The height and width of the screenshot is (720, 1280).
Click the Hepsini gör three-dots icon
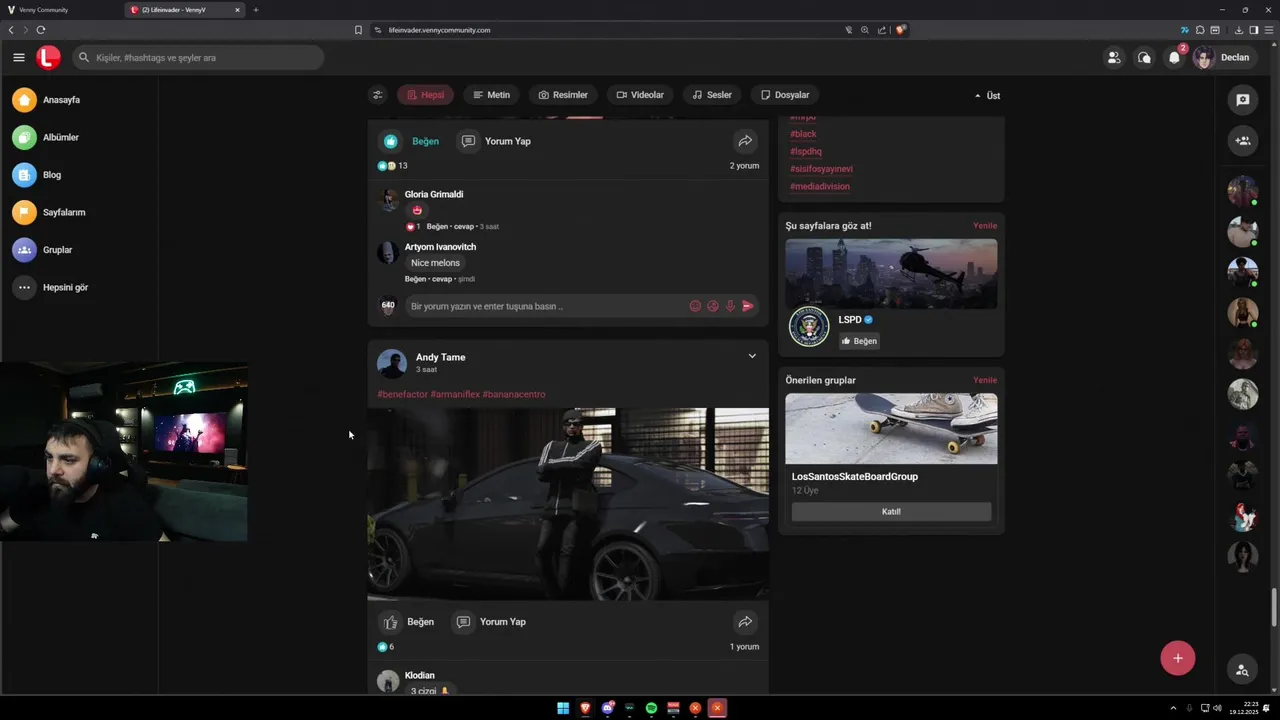(x=24, y=287)
